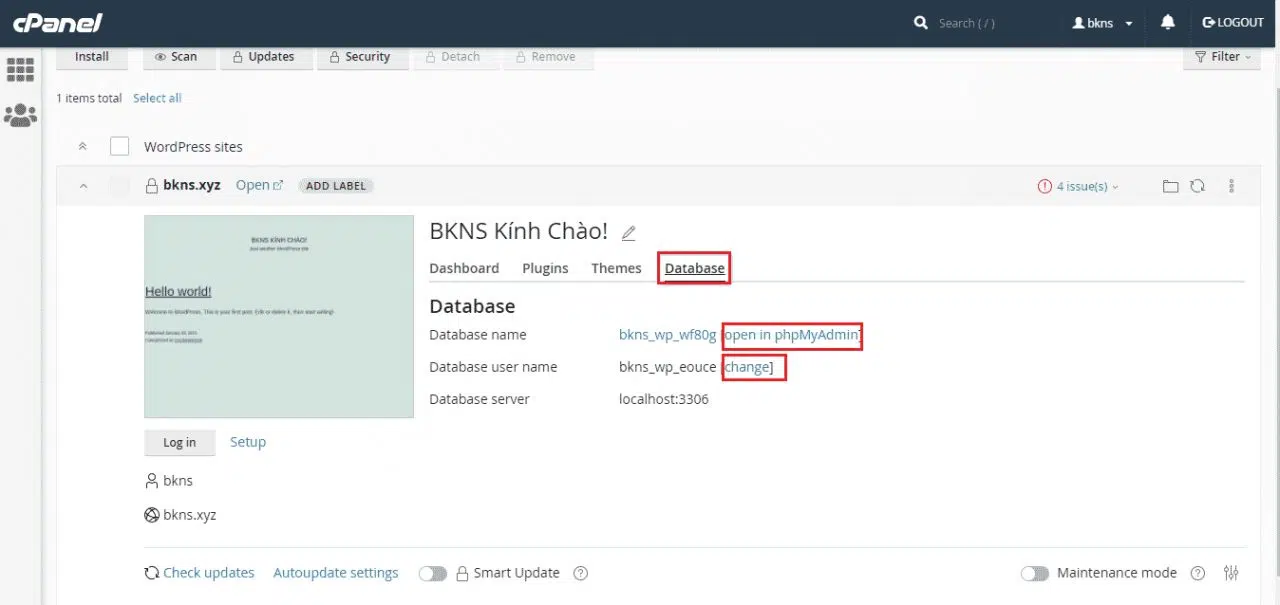
Task: Expand the 4 issue(s) dropdown
Action: (x=1079, y=186)
